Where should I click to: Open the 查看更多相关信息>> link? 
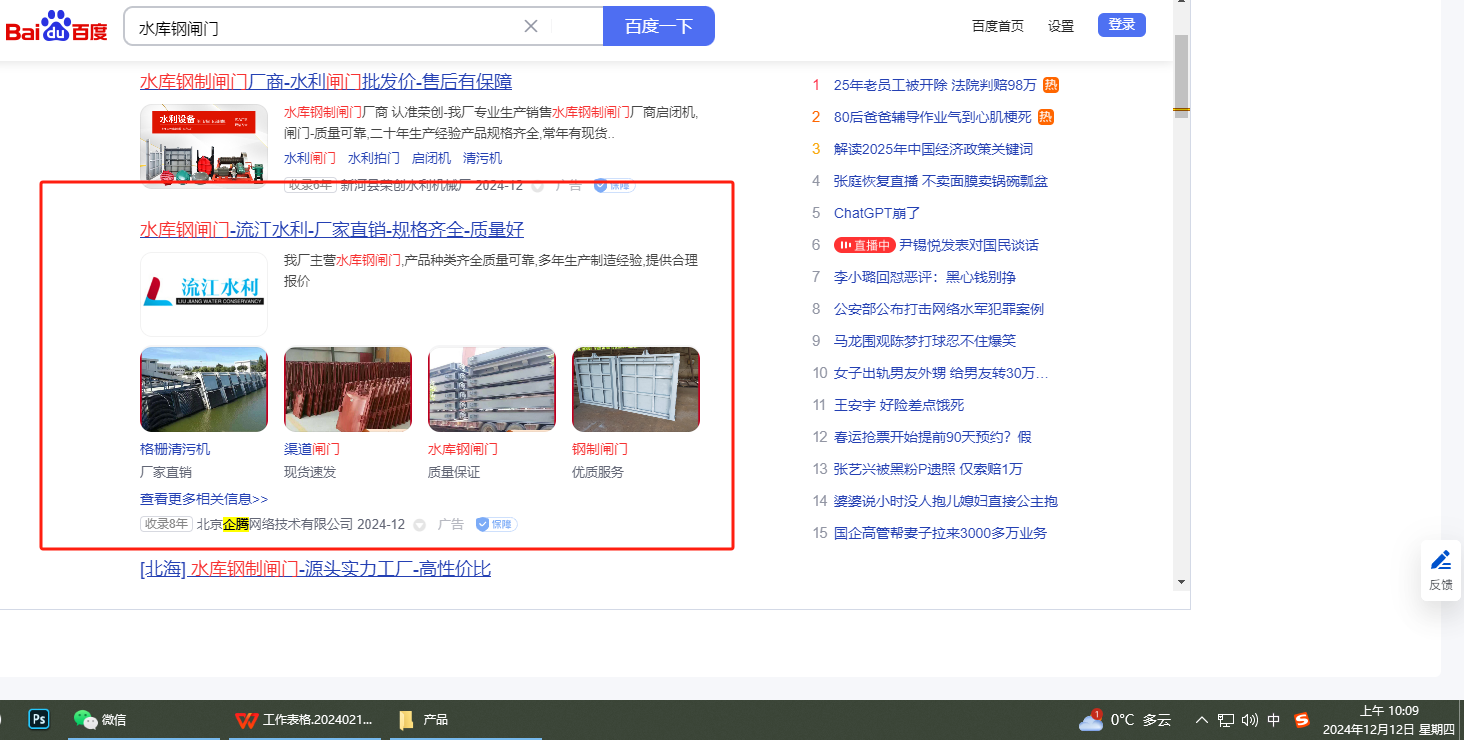204,499
